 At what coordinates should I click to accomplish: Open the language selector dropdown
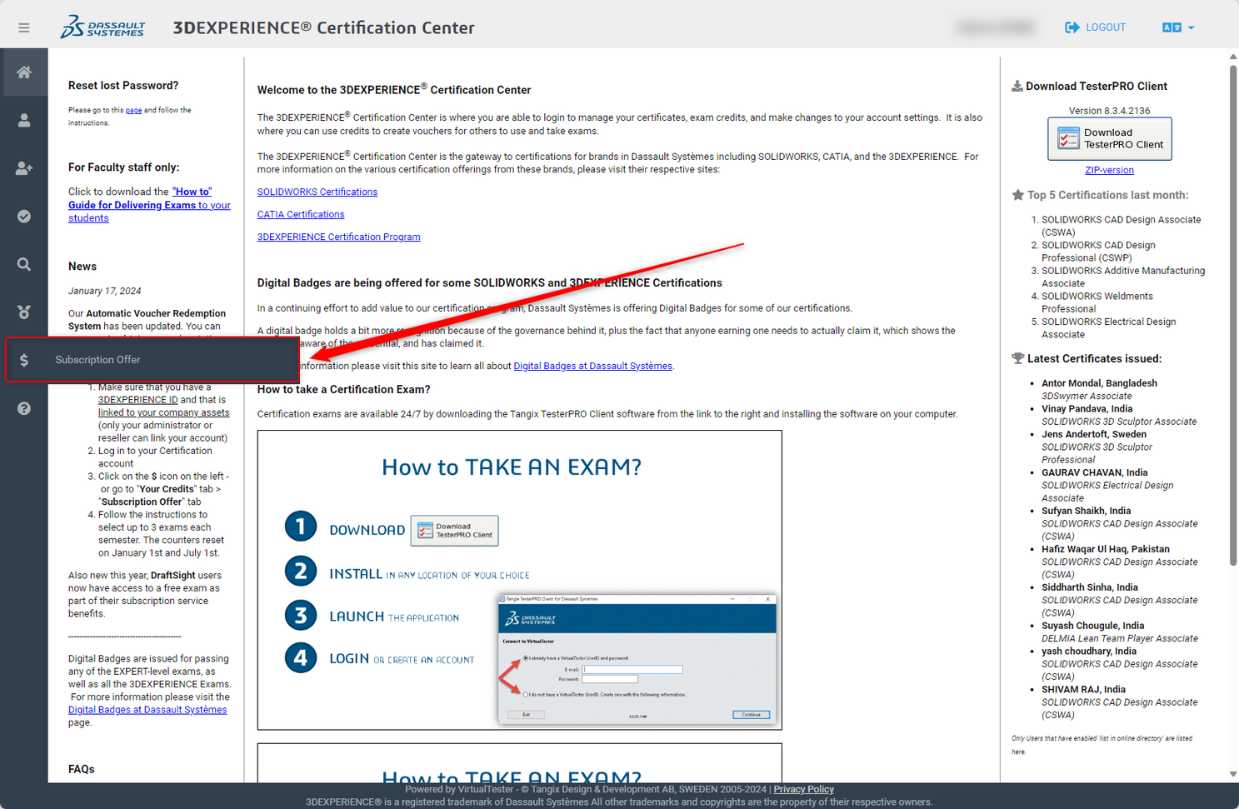click(x=1178, y=27)
